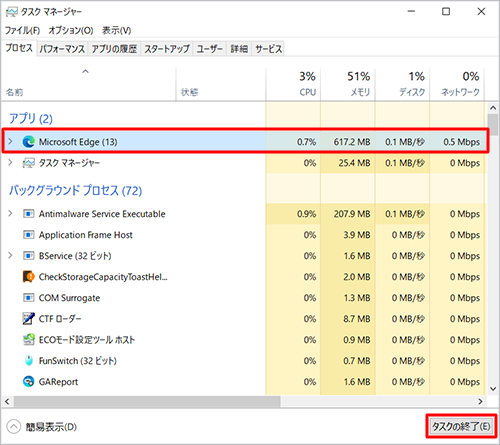
Task: Click the horizontal scrollbar right arrow
Action: point(480,401)
